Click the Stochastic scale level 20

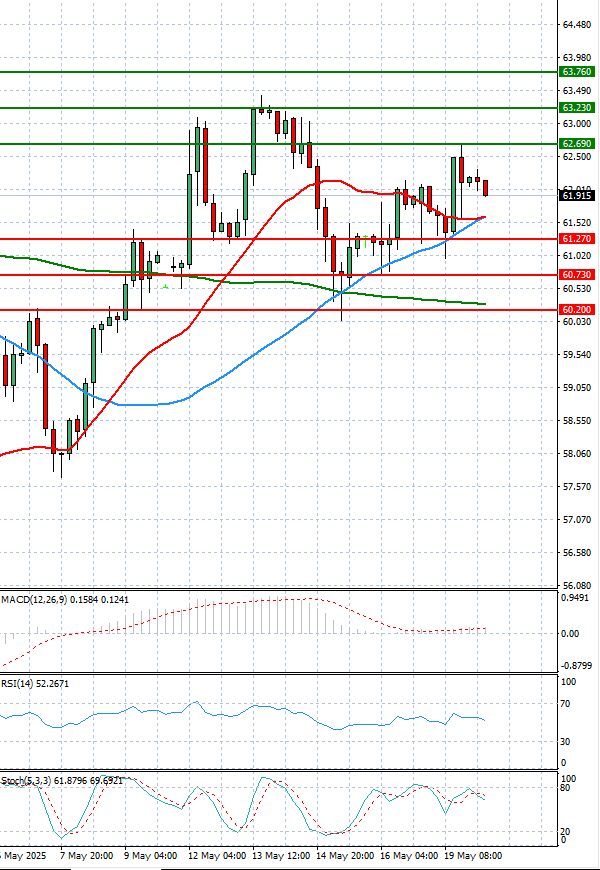pyautogui.click(x=566, y=831)
